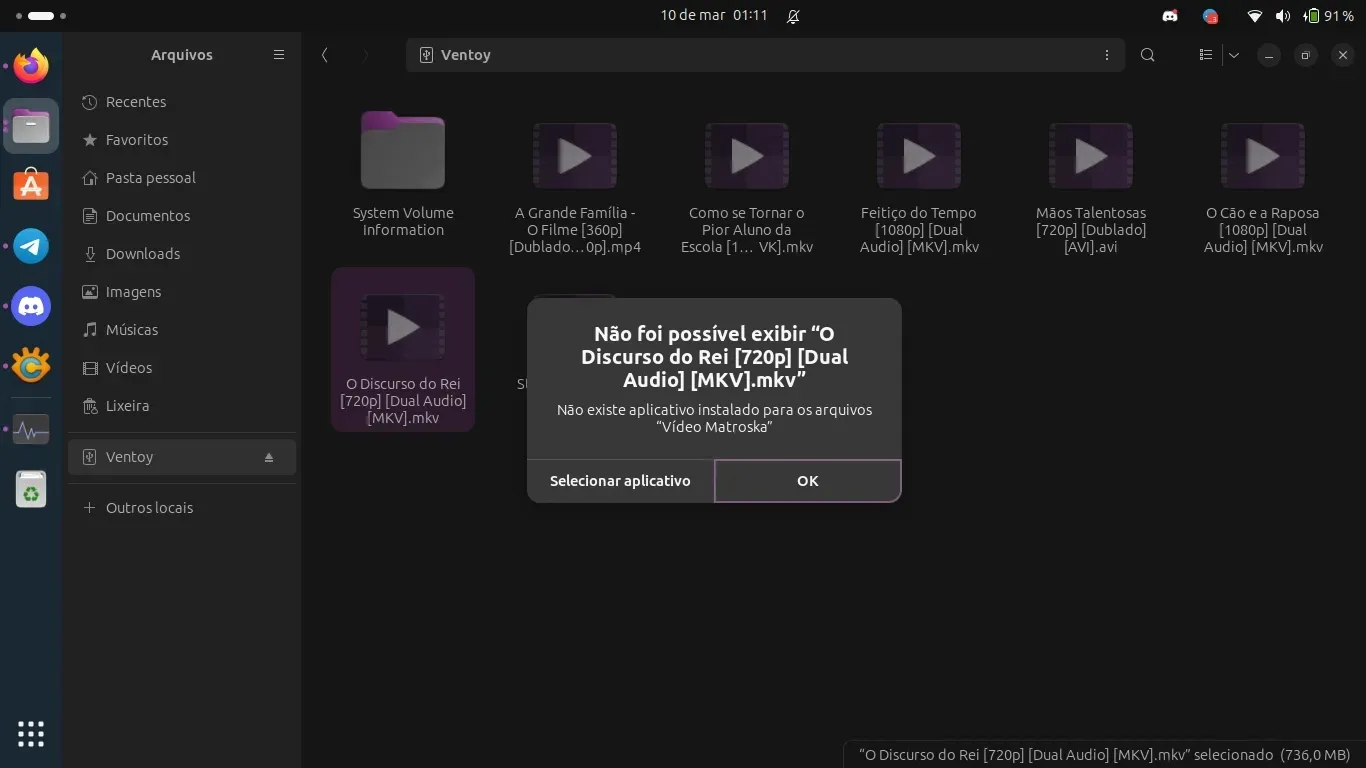
Task: Open Downloads in the sidebar
Action: coord(143,254)
